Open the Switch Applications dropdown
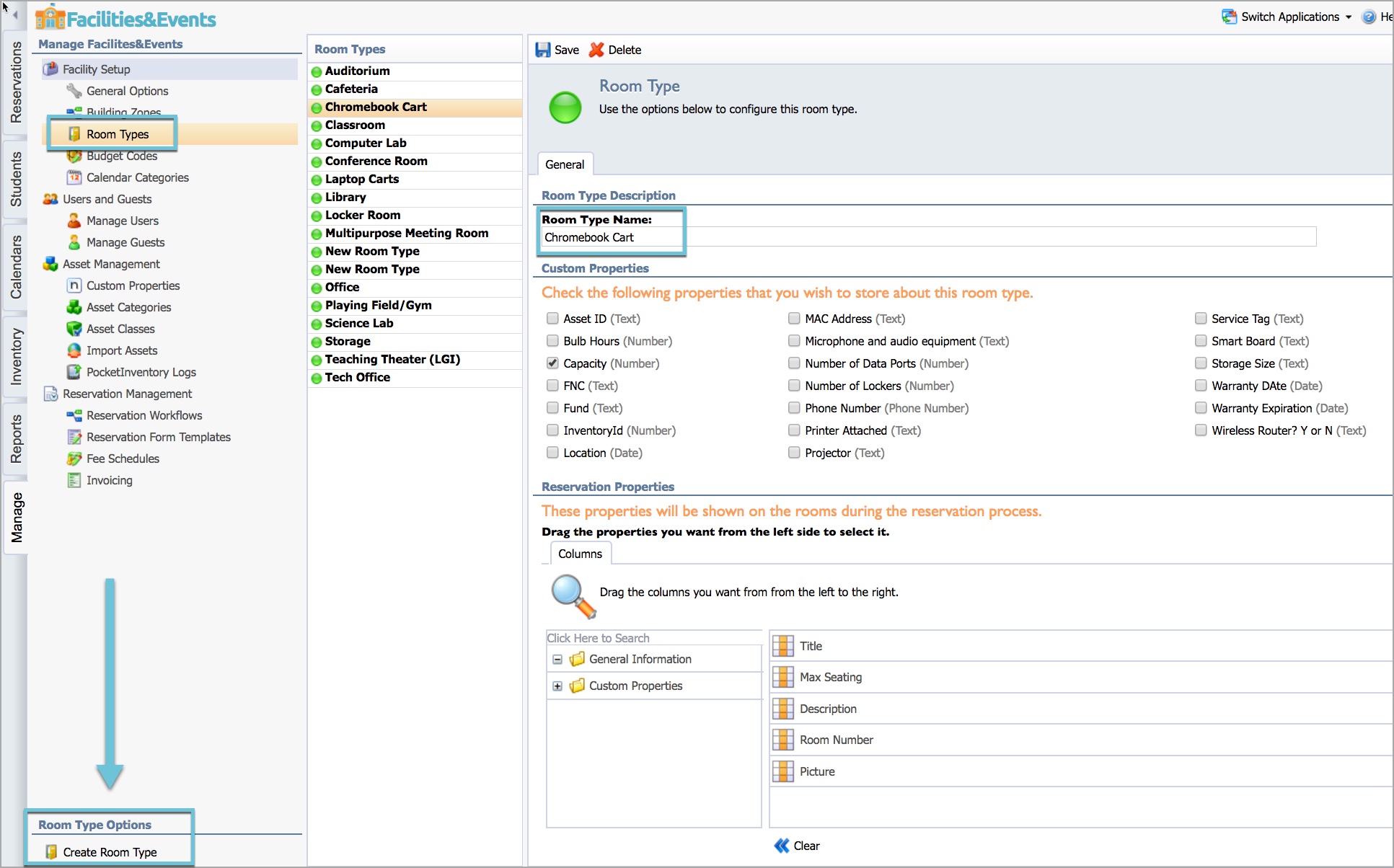1394x868 pixels. 1287,17
